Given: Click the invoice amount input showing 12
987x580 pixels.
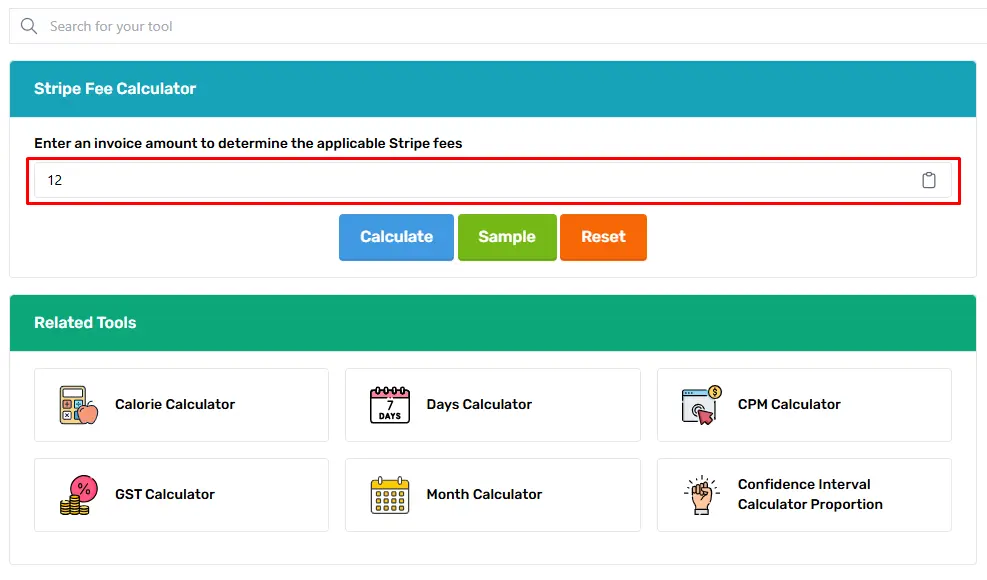Looking at the screenshot, I should click(493, 180).
